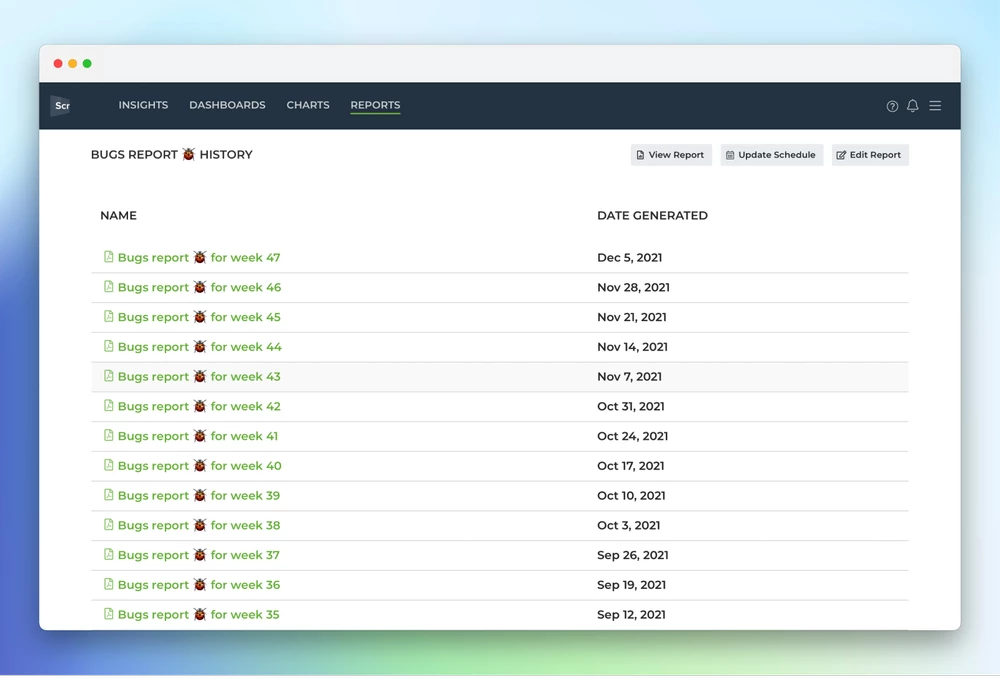Open the hamburger menu icon
Viewport: 1000px width, 684px height.
coord(935,106)
